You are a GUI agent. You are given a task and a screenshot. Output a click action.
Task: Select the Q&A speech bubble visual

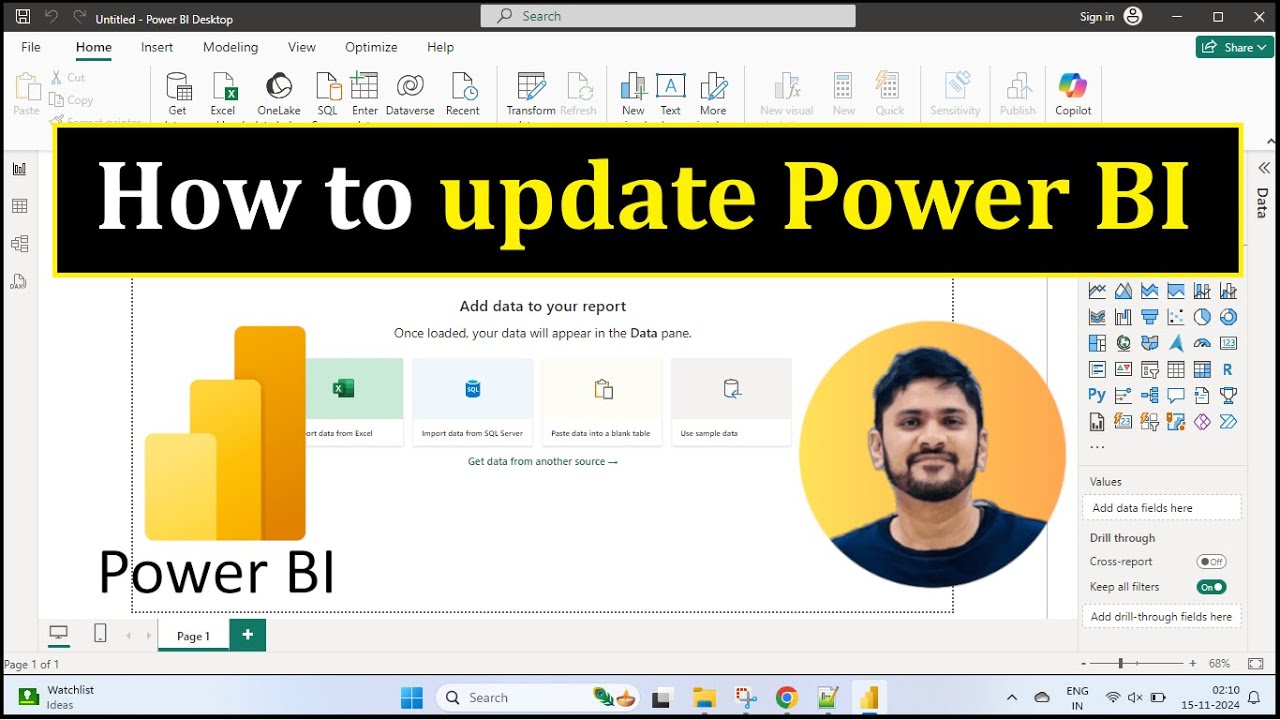1176,395
